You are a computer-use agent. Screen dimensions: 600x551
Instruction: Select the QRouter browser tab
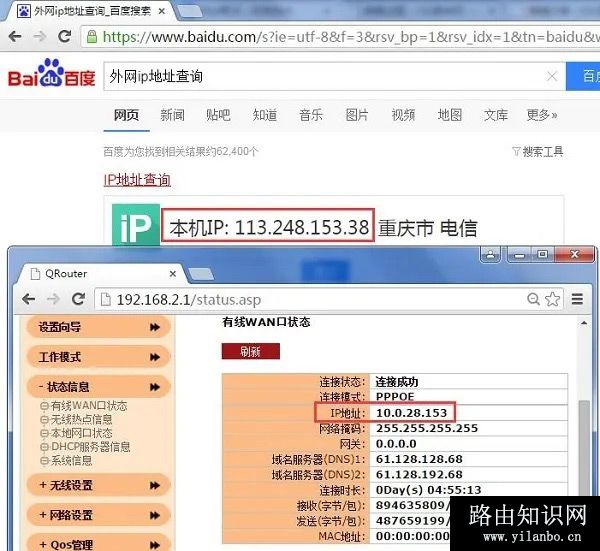pos(101,274)
